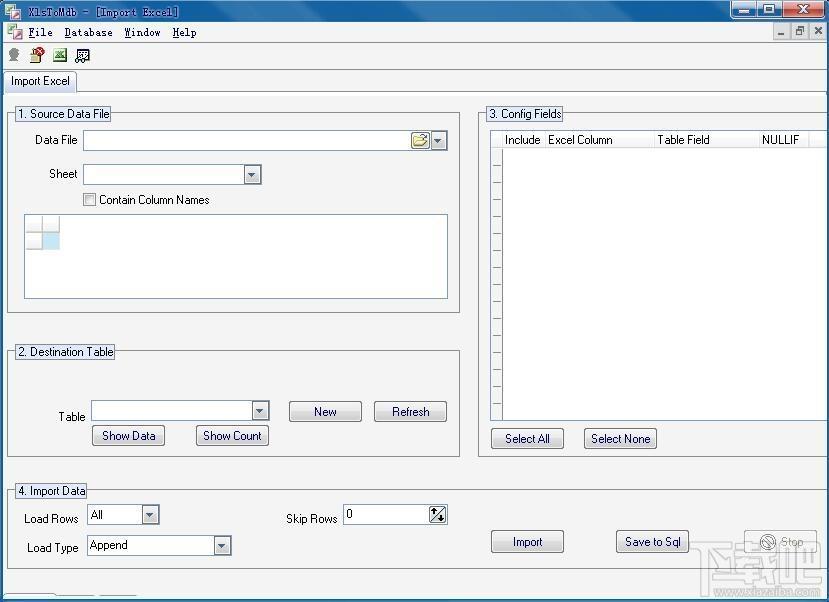Click the query glasses toolbar icon
The image size is (829, 602).
click(x=82, y=55)
